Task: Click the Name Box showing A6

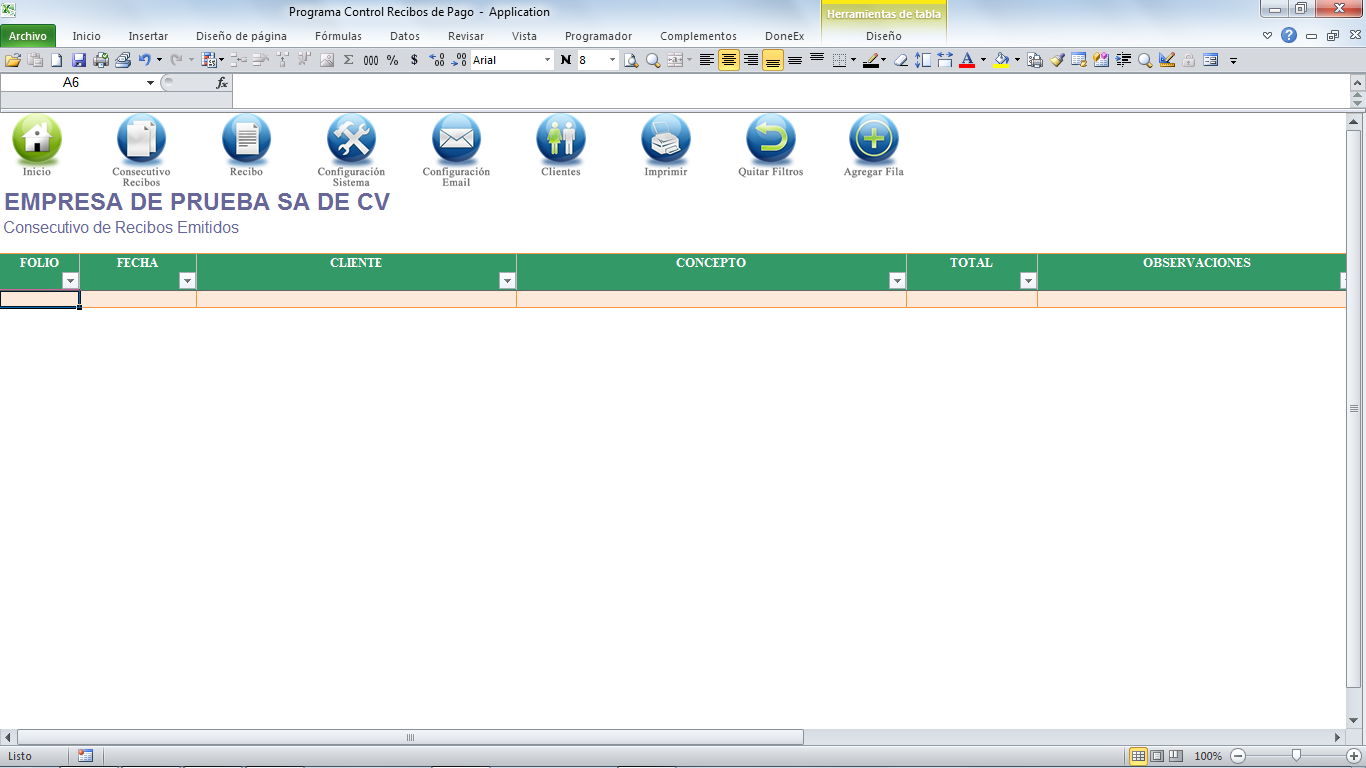Action: tap(71, 83)
